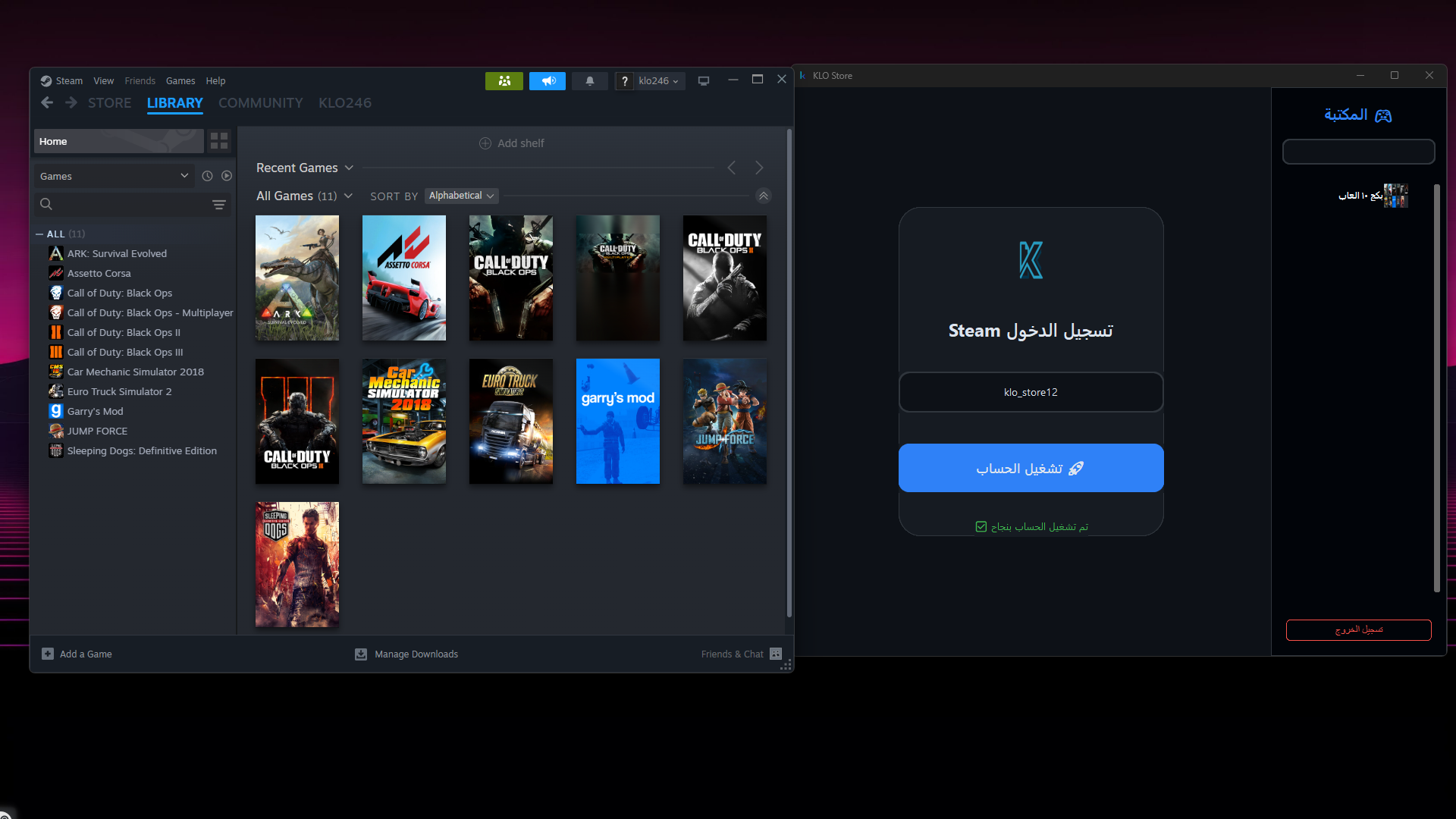The height and width of the screenshot is (819, 1456).
Task: Collapse the All Games shelf double-chevron
Action: [x=764, y=196]
